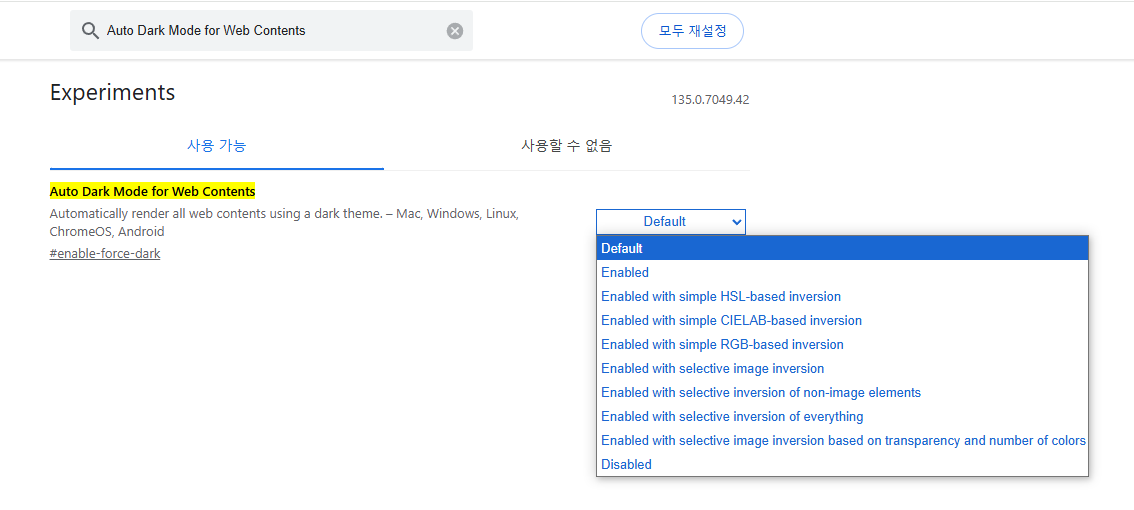
Task: Switch to the 사용할 수 없음 tab
Action: [x=567, y=145]
